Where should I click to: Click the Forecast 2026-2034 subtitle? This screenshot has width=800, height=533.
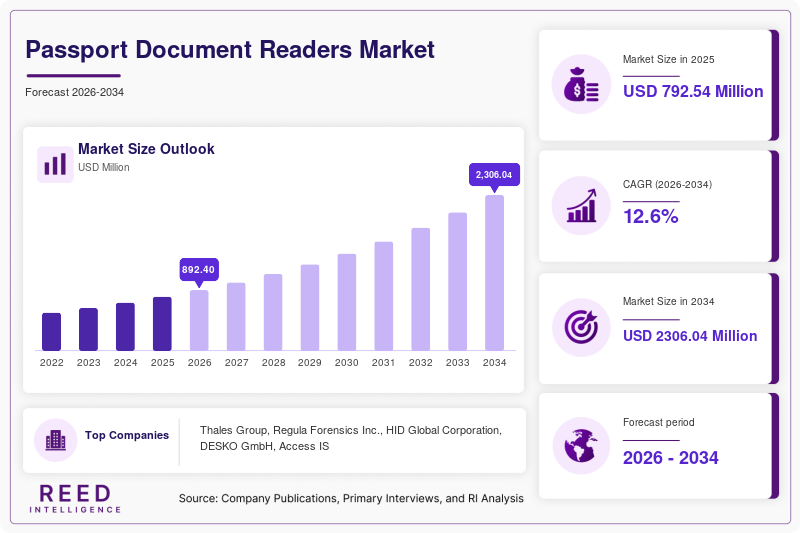coord(74,92)
